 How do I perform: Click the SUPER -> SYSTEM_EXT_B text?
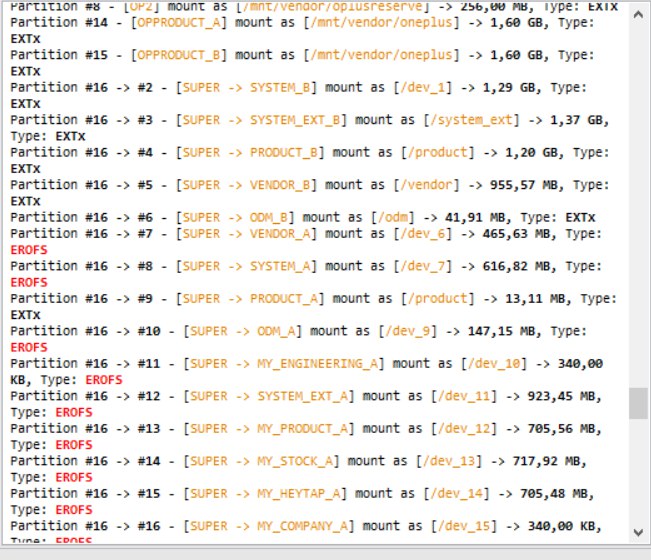pos(262,120)
